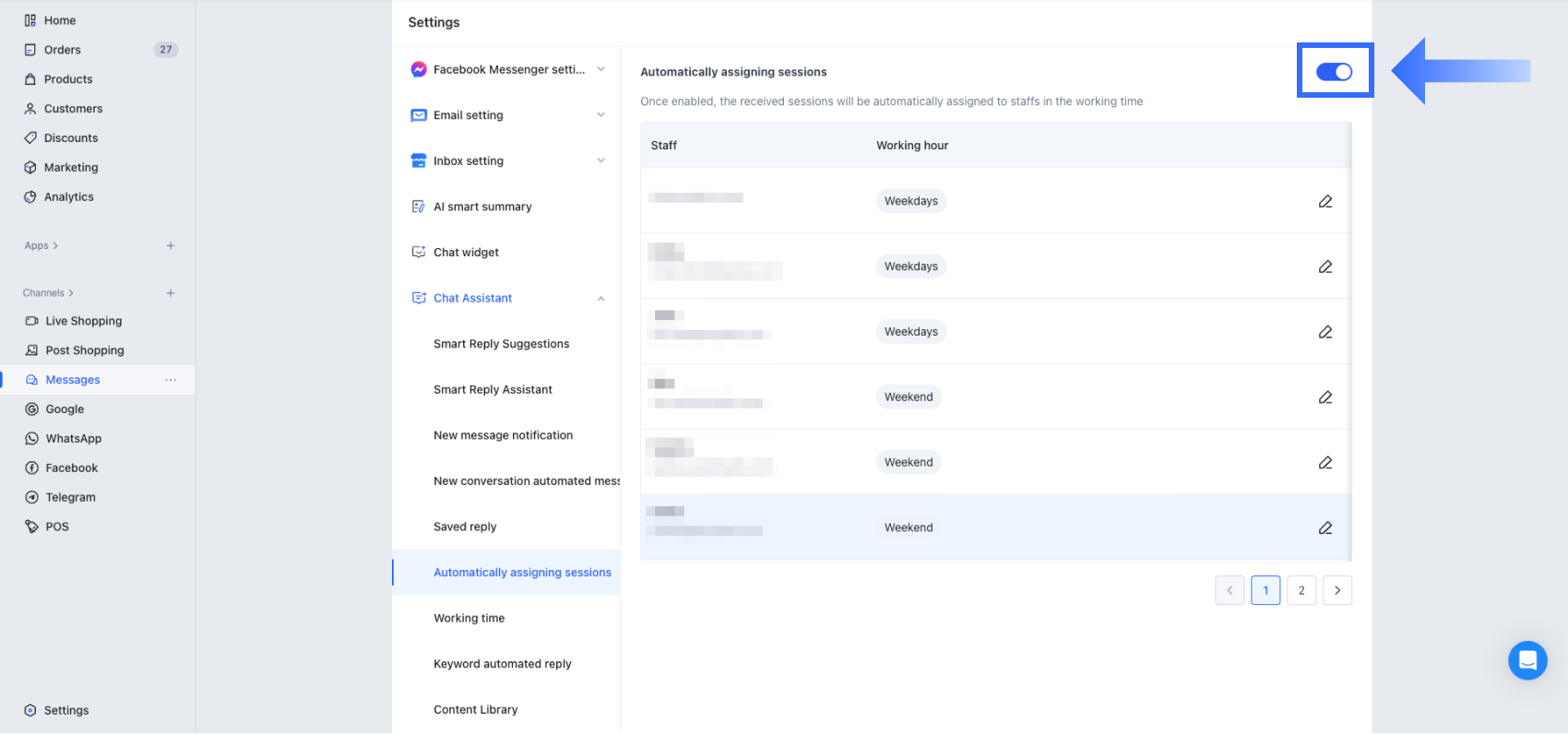
Task: Click the next page arrow button
Action: (x=1336, y=590)
